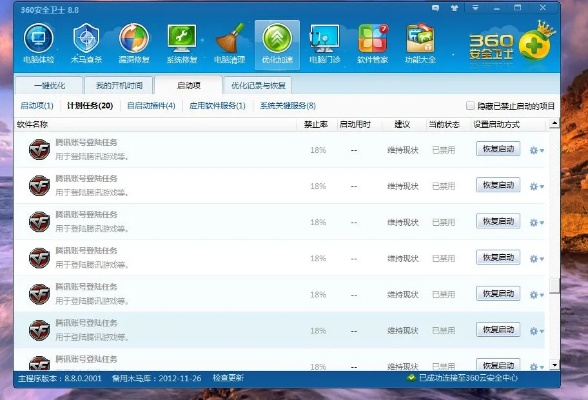The image size is (588, 400).
Task: Click 恢复启动 in the second row
Action: 498,185
